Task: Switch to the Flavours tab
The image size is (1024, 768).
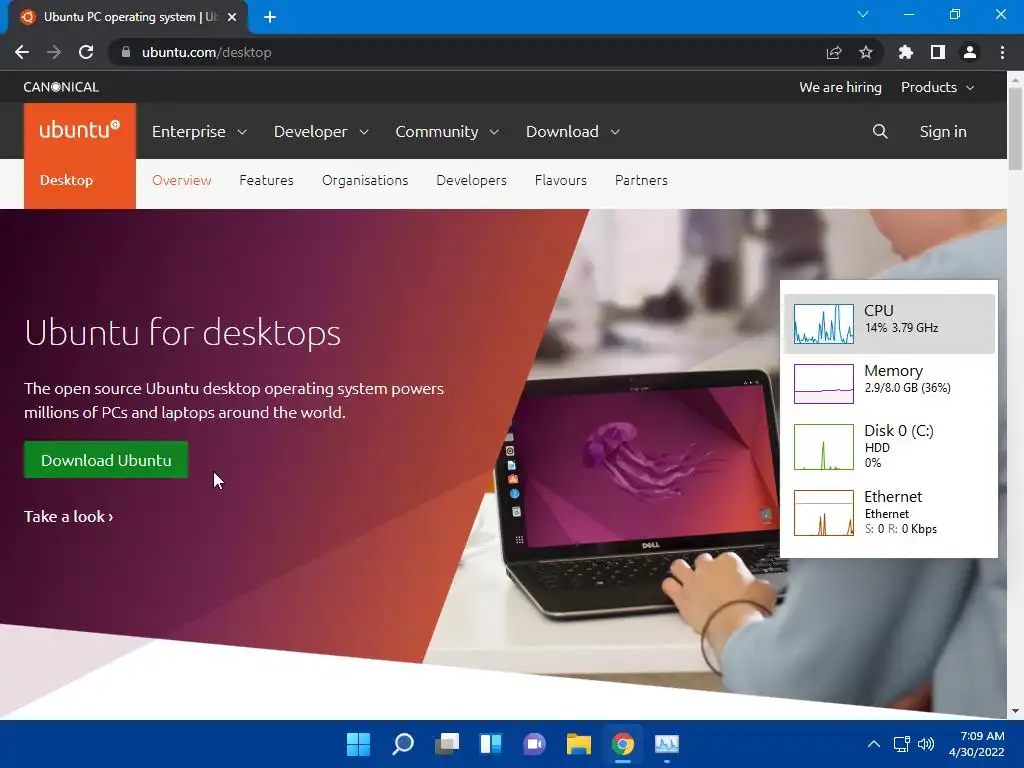Action: [561, 180]
